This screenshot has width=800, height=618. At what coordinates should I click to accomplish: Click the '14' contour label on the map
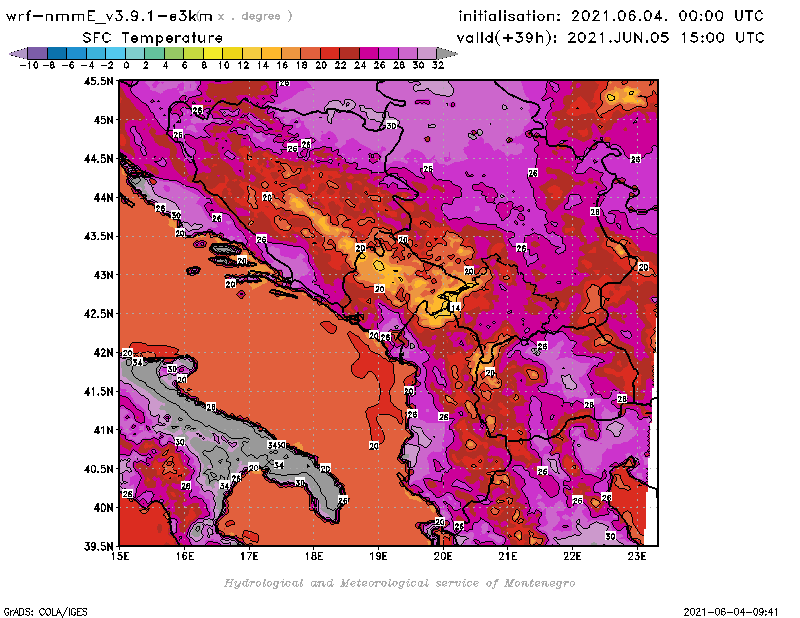coord(455,307)
